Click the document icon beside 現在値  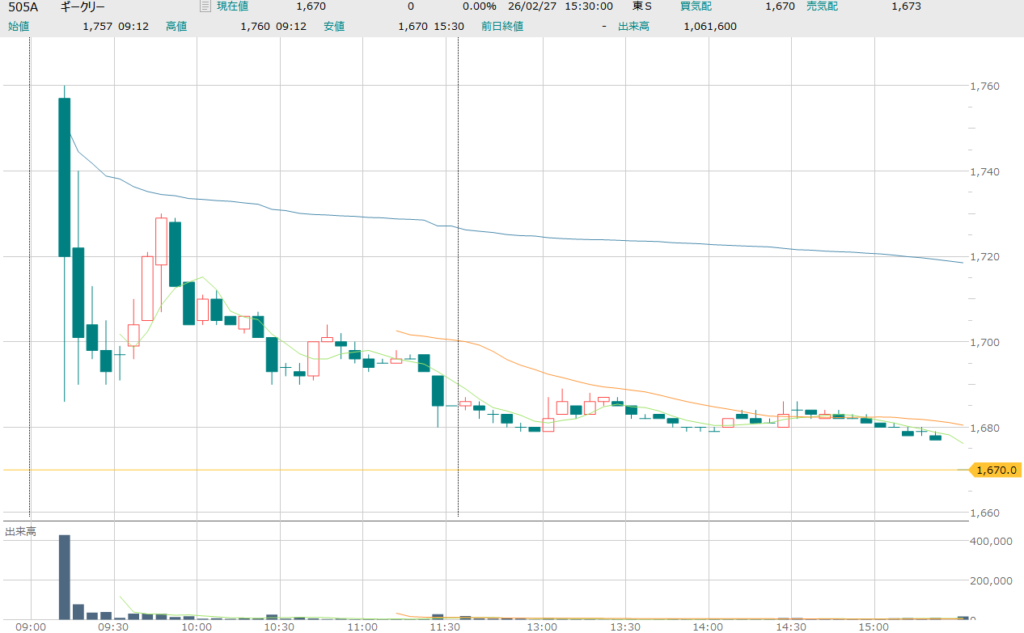pos(205,7)
